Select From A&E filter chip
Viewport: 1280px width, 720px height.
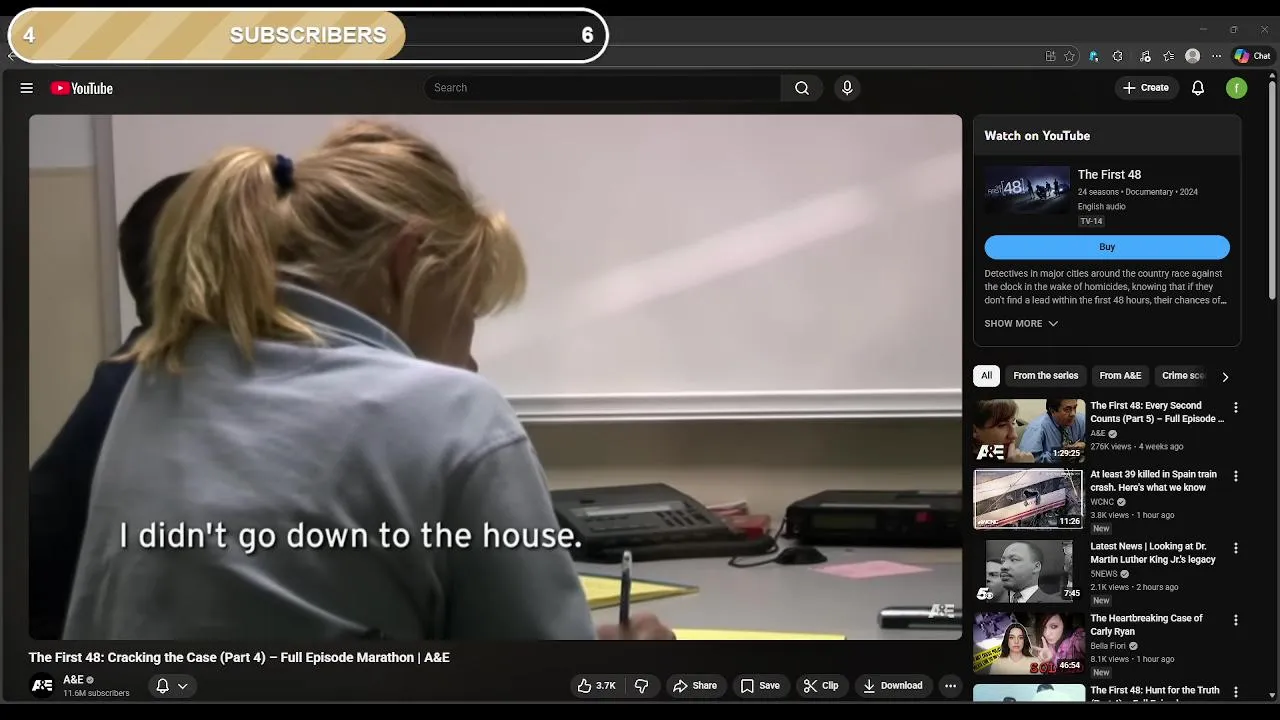coord(1120,376)
